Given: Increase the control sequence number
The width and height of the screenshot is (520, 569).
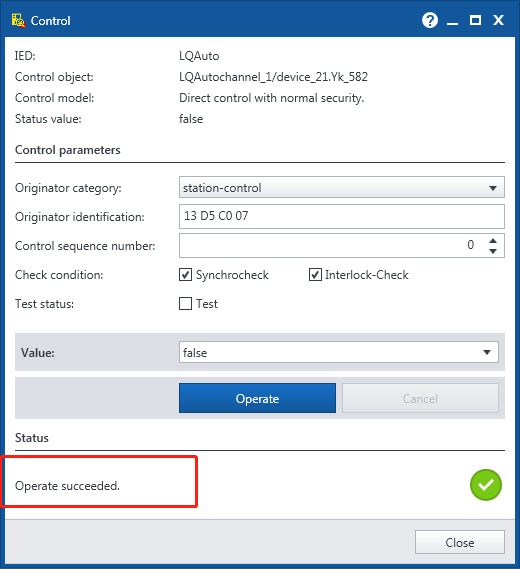Looking at the screenshot, I should pos(492,241).
